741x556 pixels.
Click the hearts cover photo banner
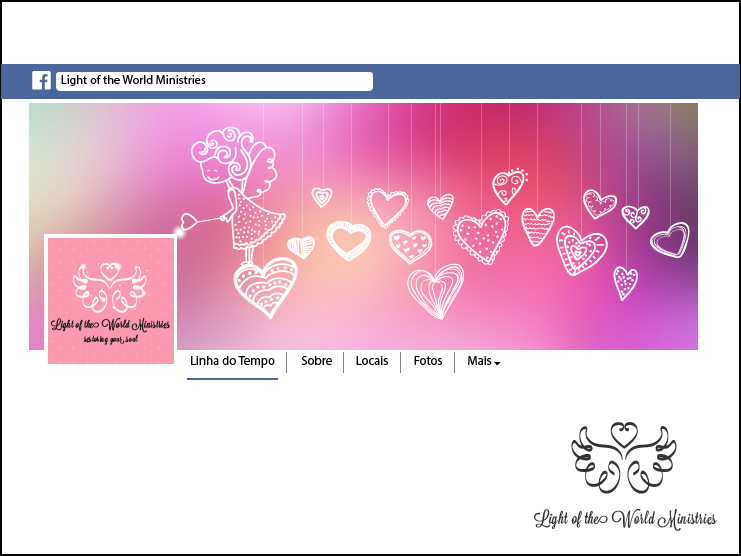pyautogui.click(x=363, y=226)
